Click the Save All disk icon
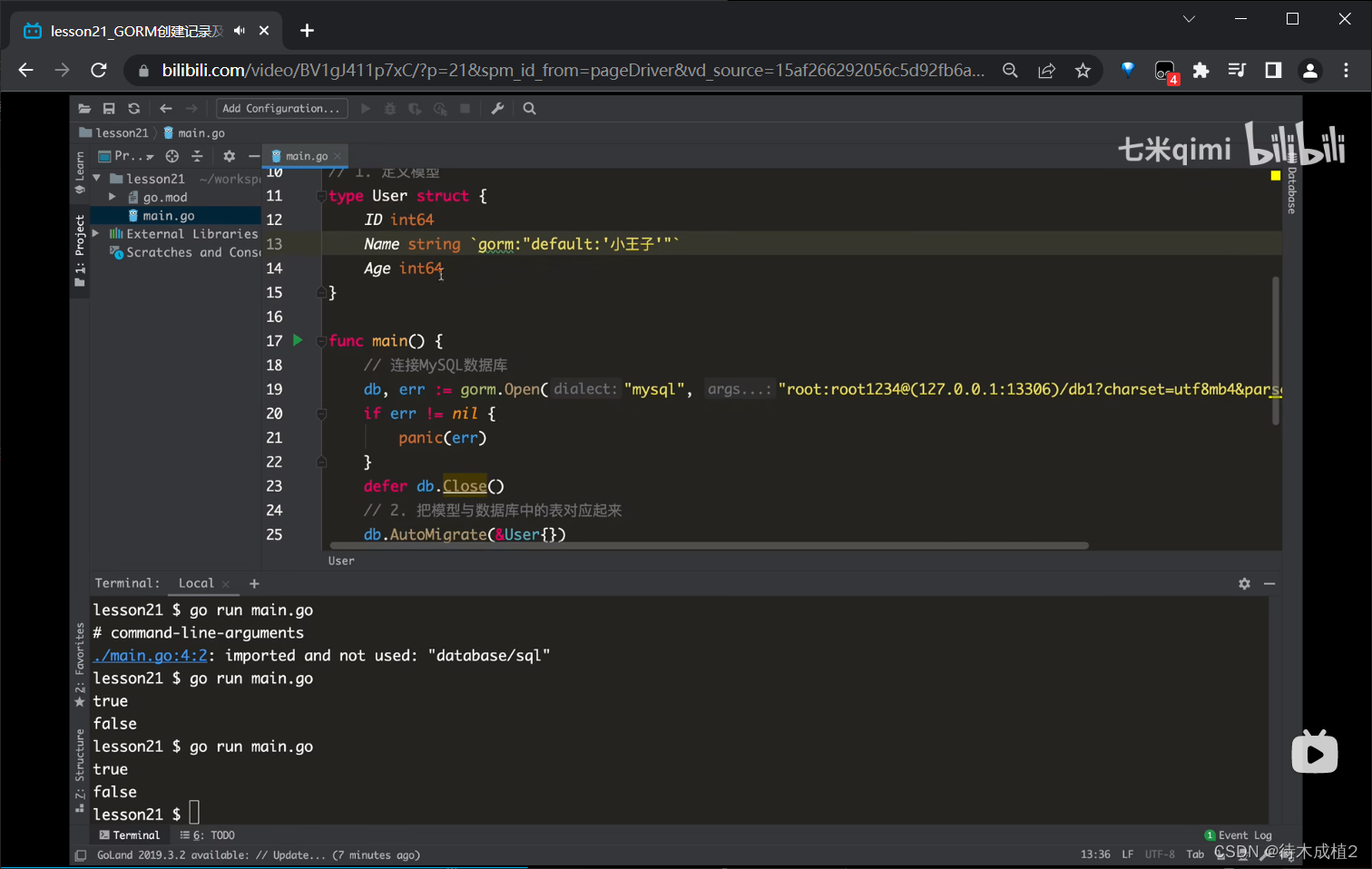The width and height of the screenshot is (1372, 869). 109,109
